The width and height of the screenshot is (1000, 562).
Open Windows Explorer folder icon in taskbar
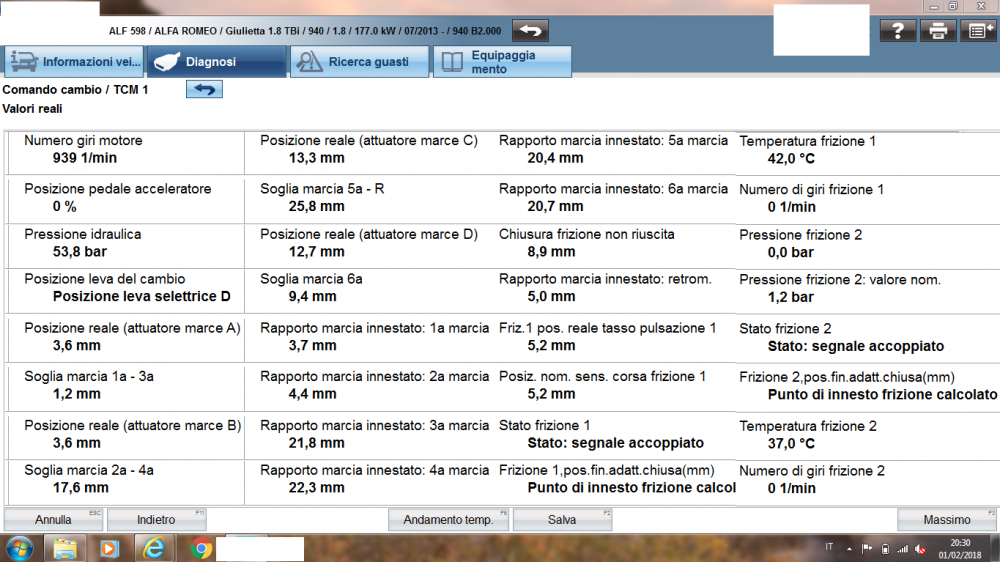(x=65, y=548)
